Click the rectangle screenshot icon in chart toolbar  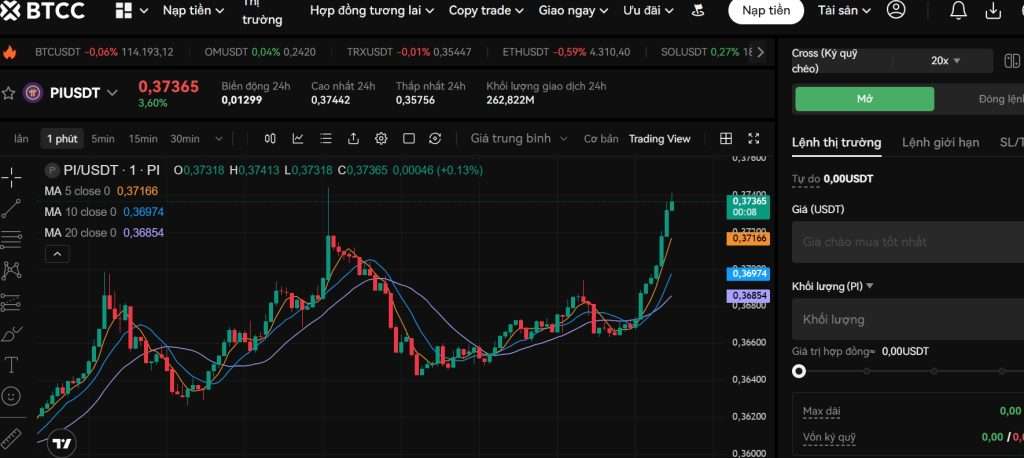coord(409,139)
